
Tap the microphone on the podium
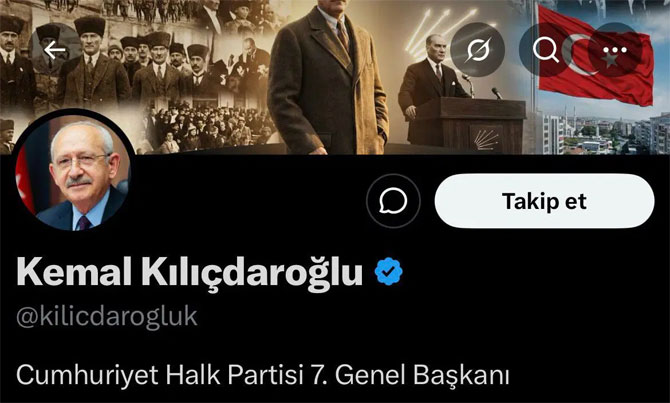pyautogui.click(x=496, y=93)
